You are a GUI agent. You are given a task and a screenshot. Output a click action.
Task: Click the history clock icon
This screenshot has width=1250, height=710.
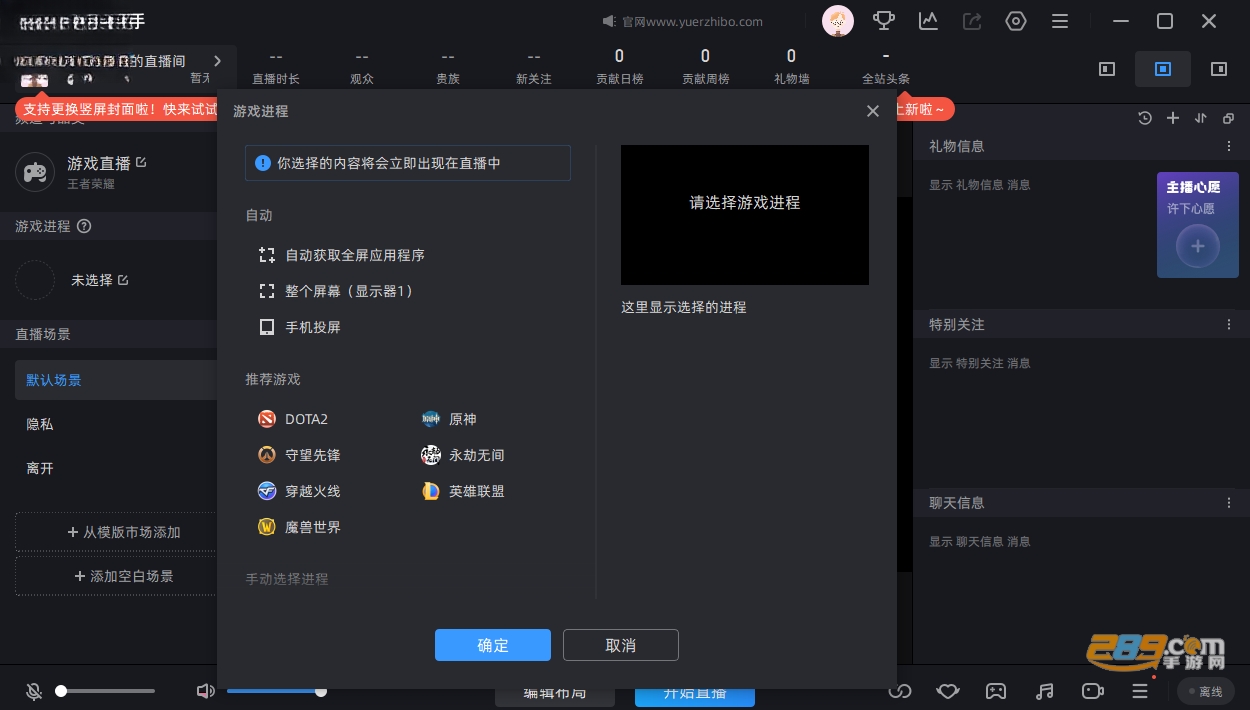pyautogui.click(x=1145, y=118)
